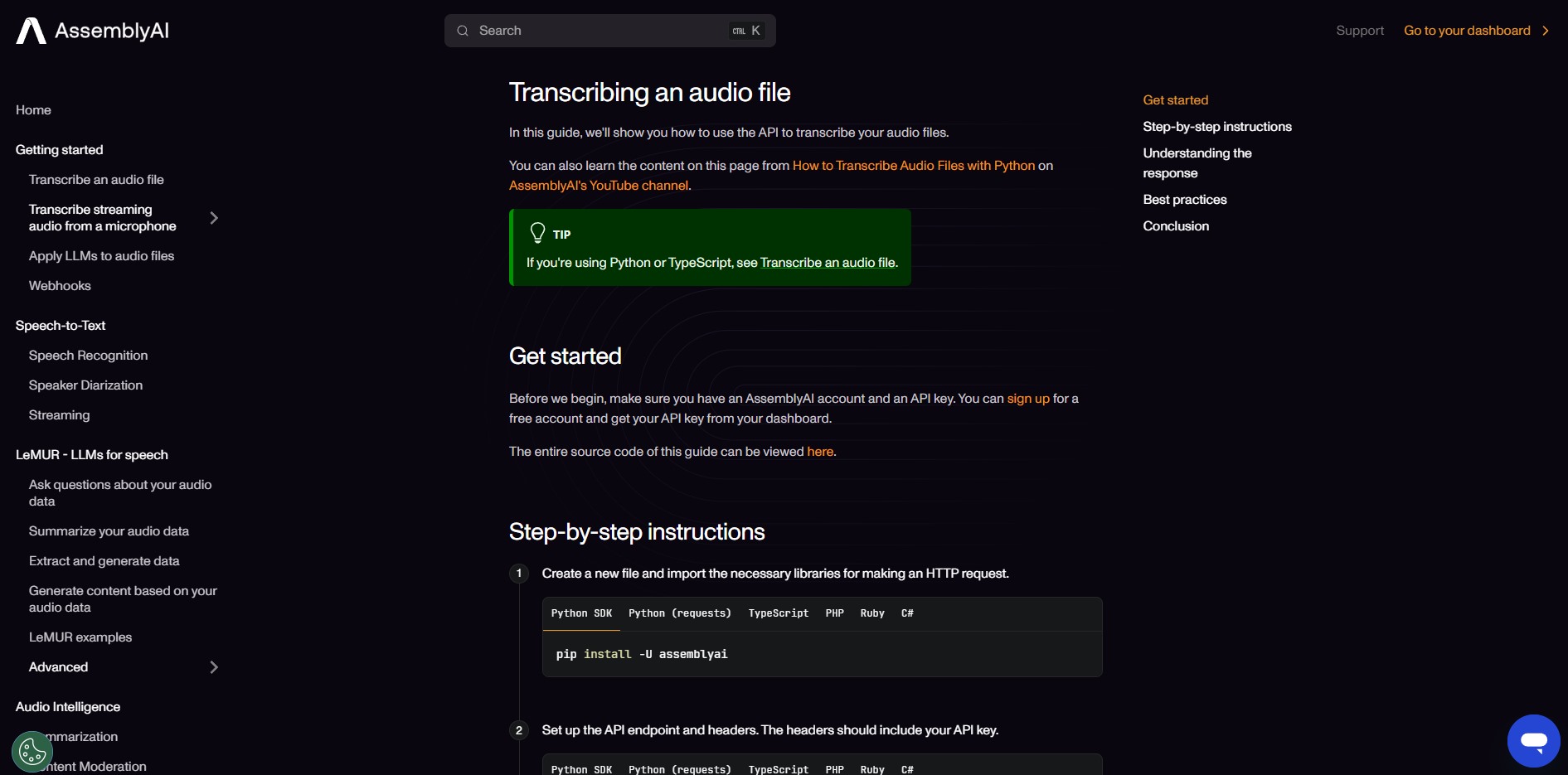1568x775 pixels.
Task: Focus the Search input field
Action: (610, 31)
